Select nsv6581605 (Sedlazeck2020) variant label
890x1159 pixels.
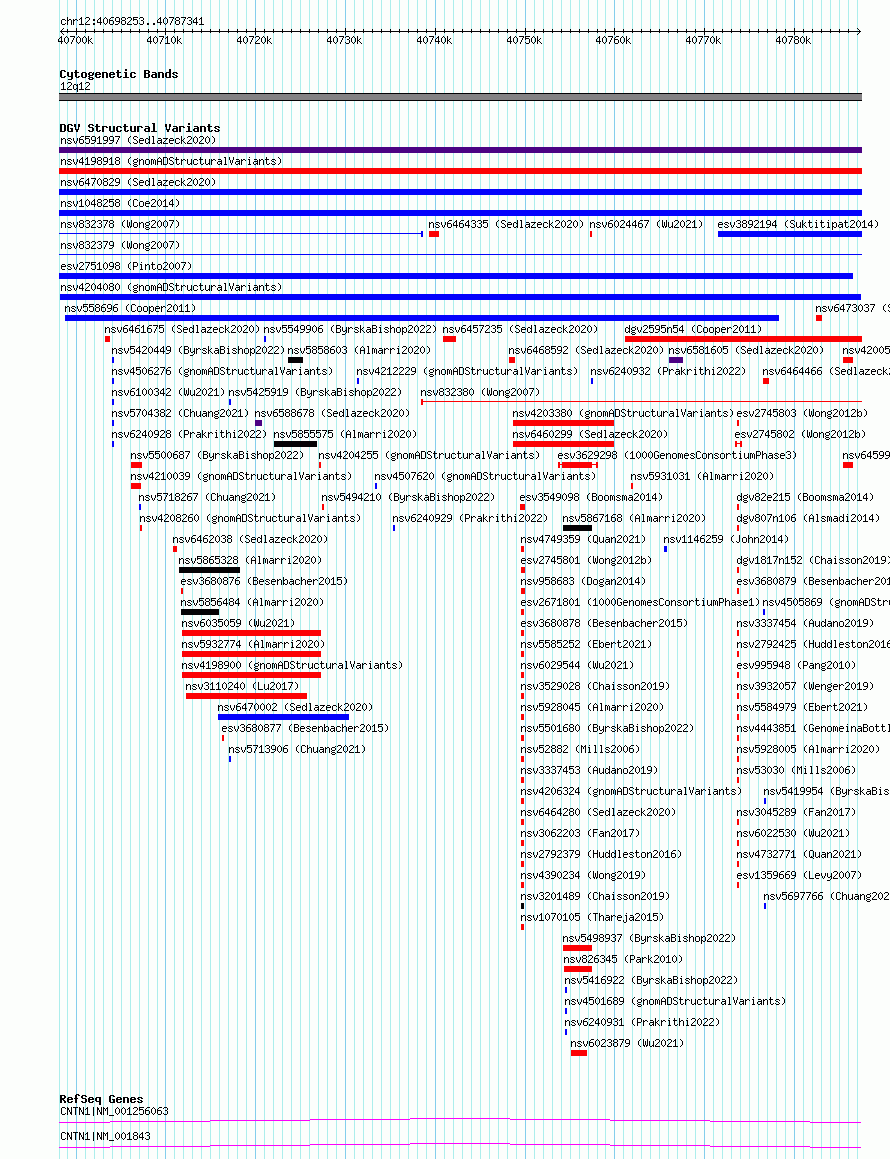[747, 350]
